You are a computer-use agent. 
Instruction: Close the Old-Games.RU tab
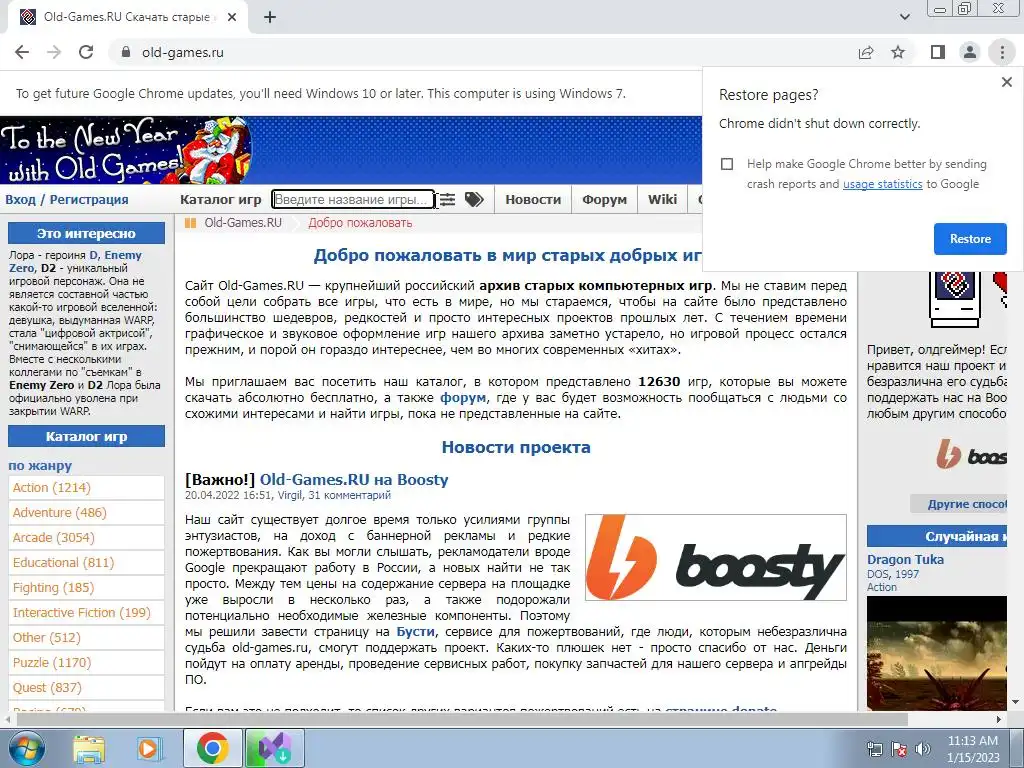pyautogui.click(x=232, y=17)
